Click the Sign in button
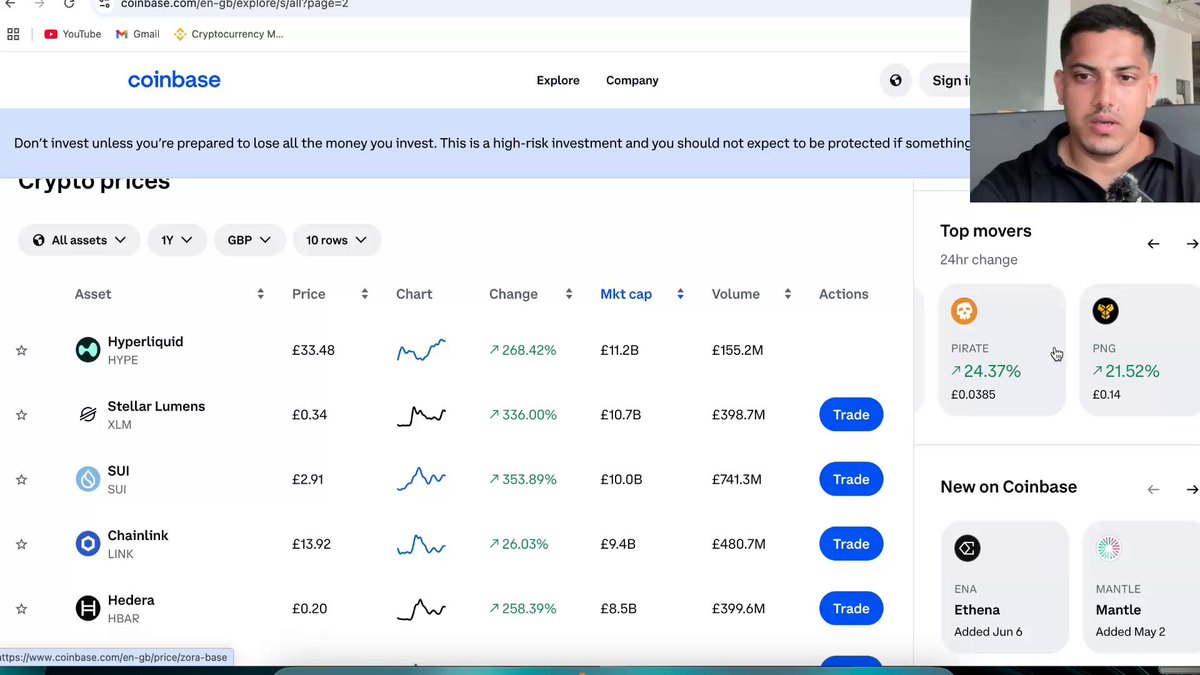The height and width of the screenshot is (675, 1200). point(945,80)
